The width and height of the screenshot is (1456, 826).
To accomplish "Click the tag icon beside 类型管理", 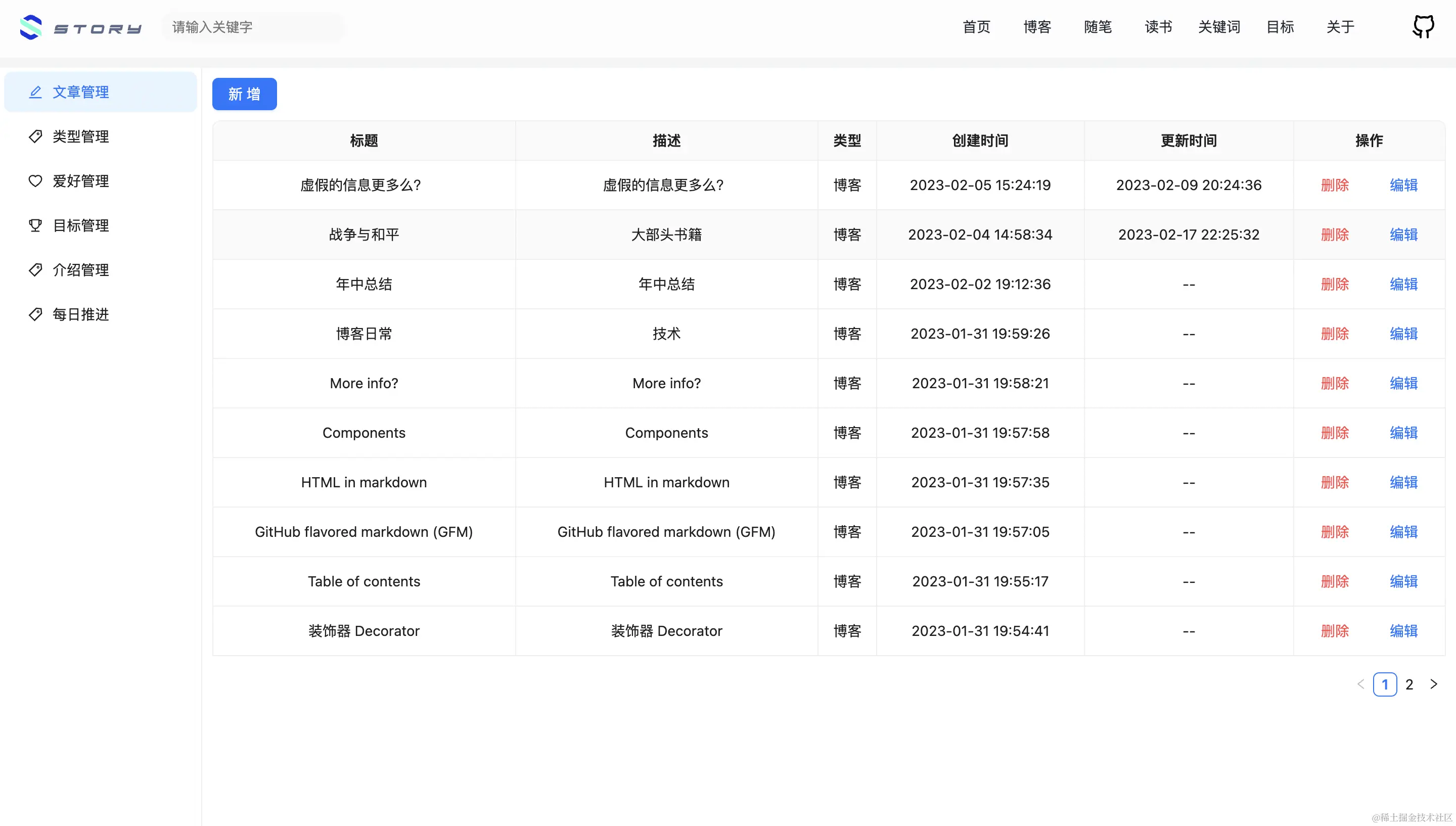I will pyautogui.click(x=35, y=136).
